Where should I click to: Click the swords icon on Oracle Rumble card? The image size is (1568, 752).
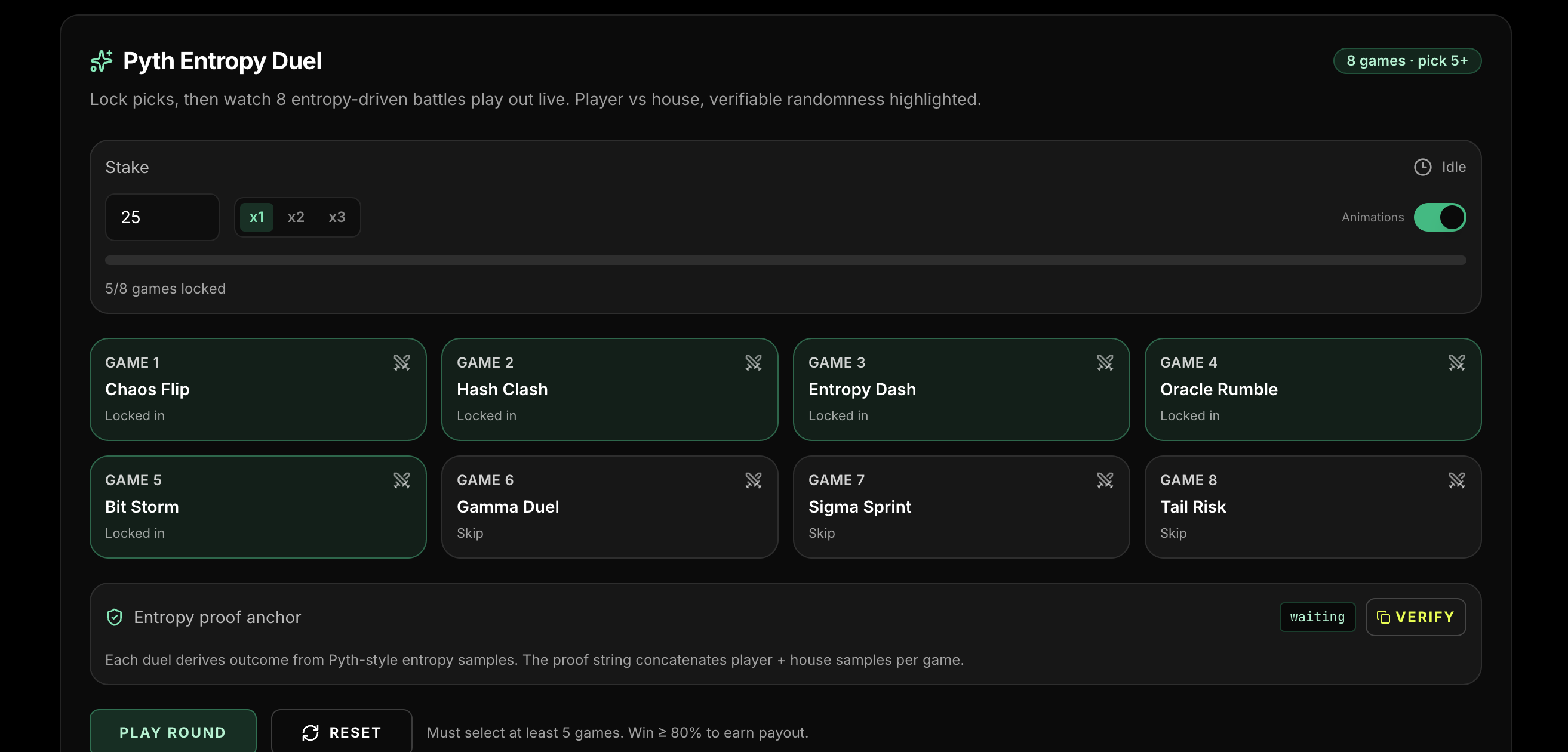pos(1456,363)
